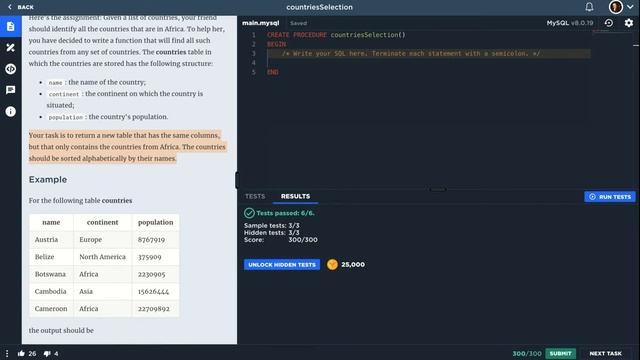Go to NEXT TASK
The width and height of the screenshot is (640, 360).
click(x=606, y=353)
